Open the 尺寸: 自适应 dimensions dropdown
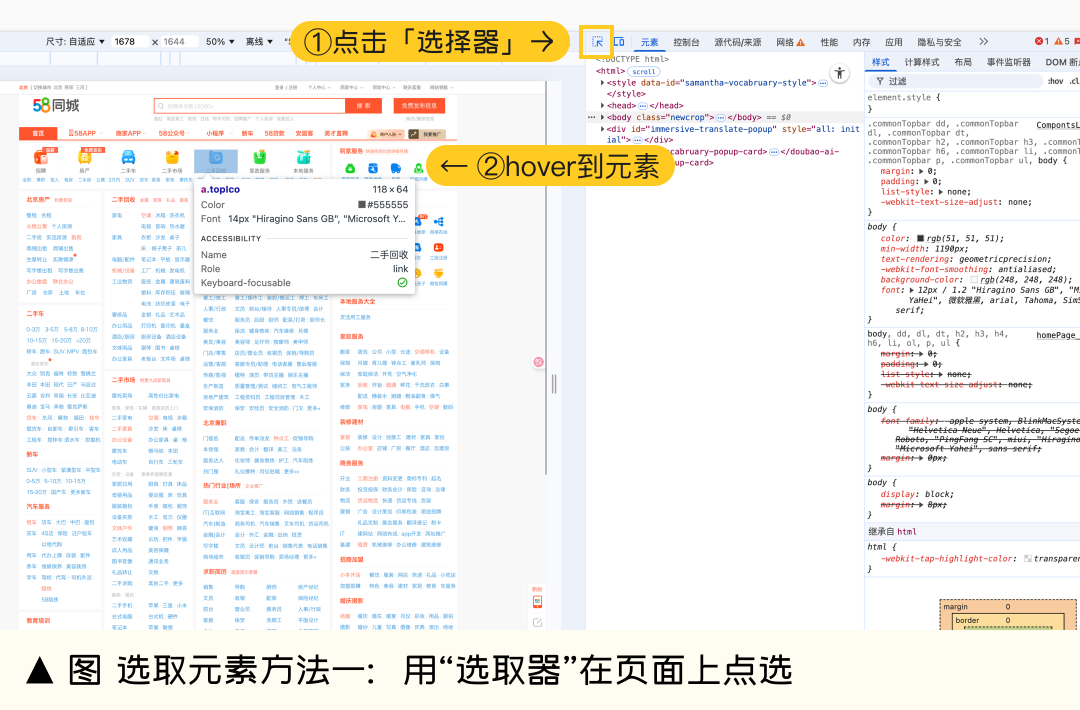This screenshot has width=1080, height=710. pyautogui.click(x=75, y=42)
